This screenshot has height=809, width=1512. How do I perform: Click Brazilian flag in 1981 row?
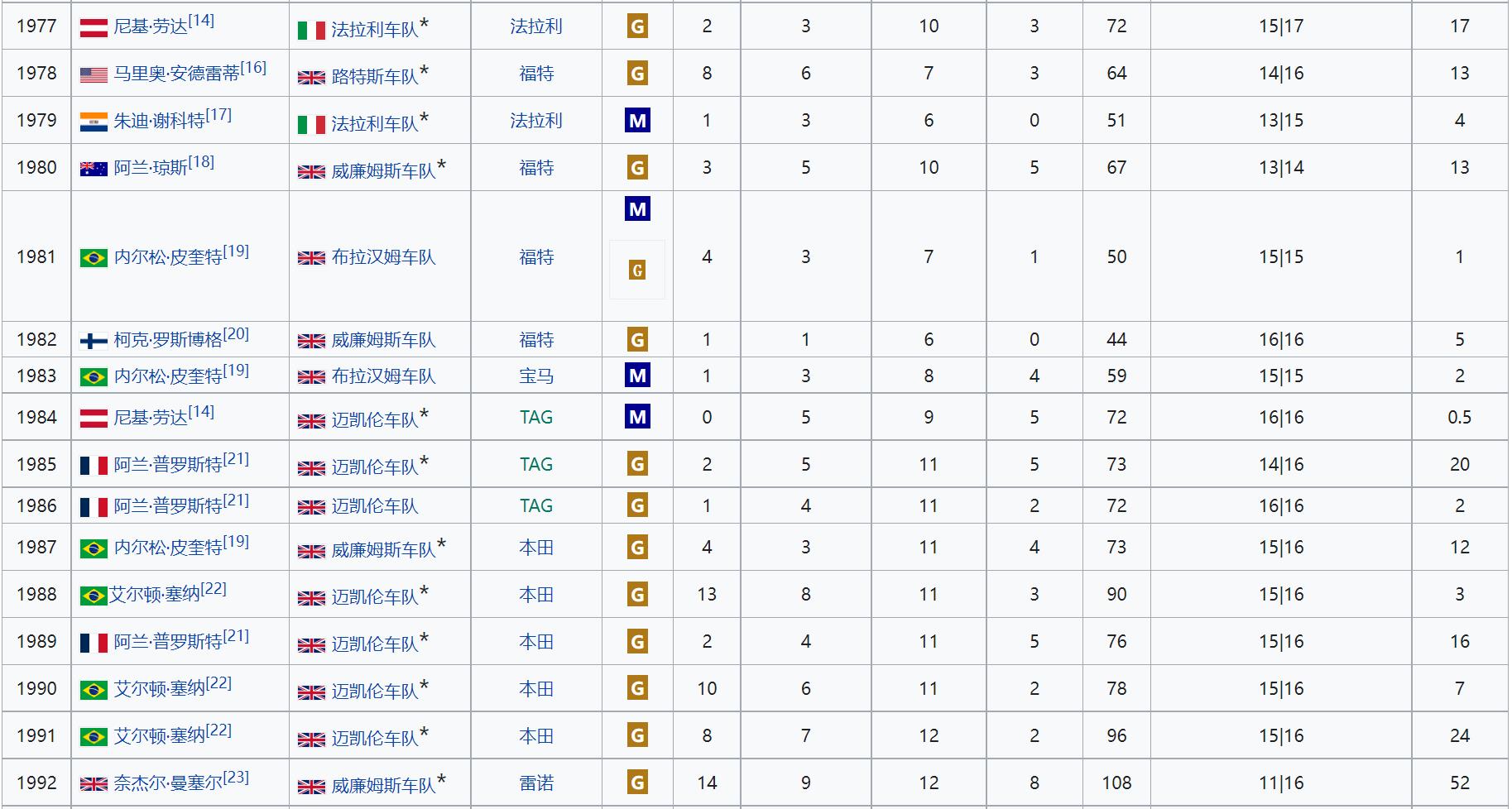[x=94, y=259]
